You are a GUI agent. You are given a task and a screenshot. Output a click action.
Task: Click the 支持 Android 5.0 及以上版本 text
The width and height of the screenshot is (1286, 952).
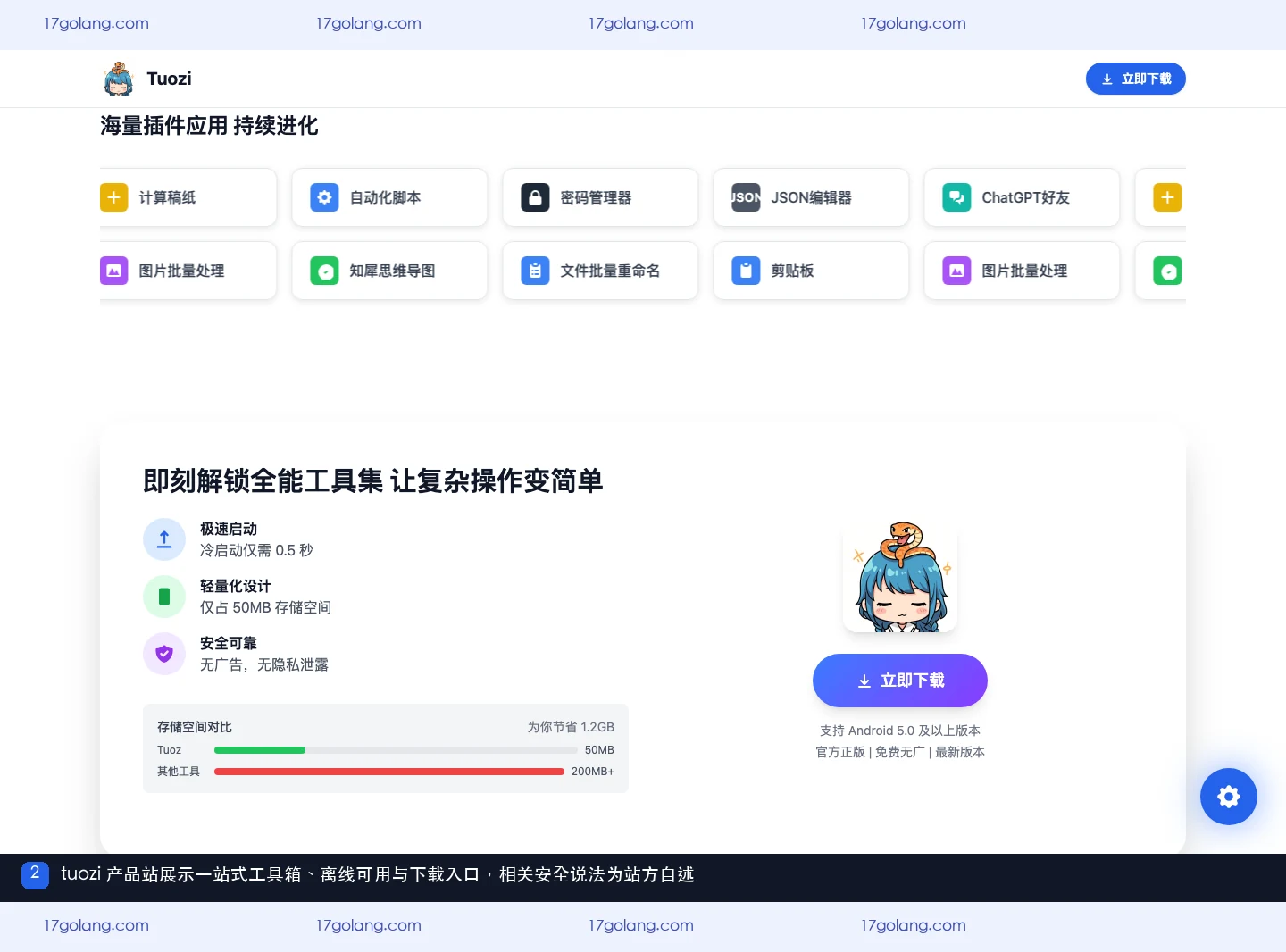pyautogui.click(x=900, y=731)
